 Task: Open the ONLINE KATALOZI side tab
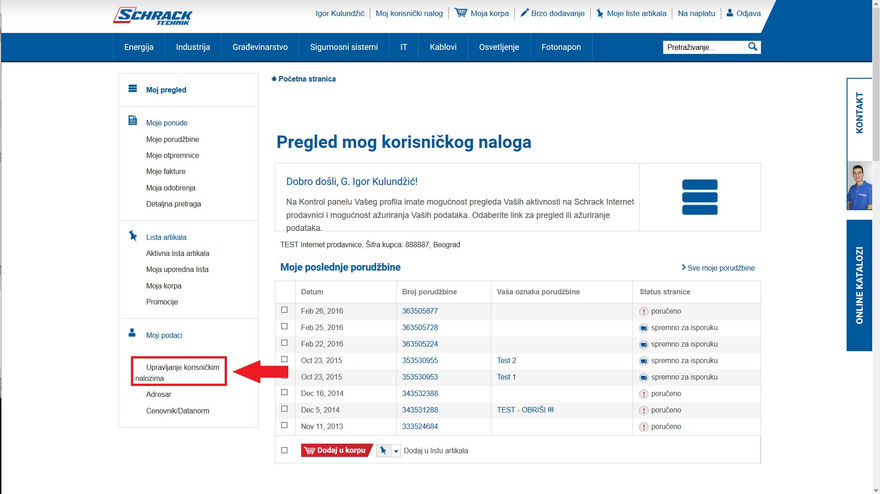tap(859, 285)
